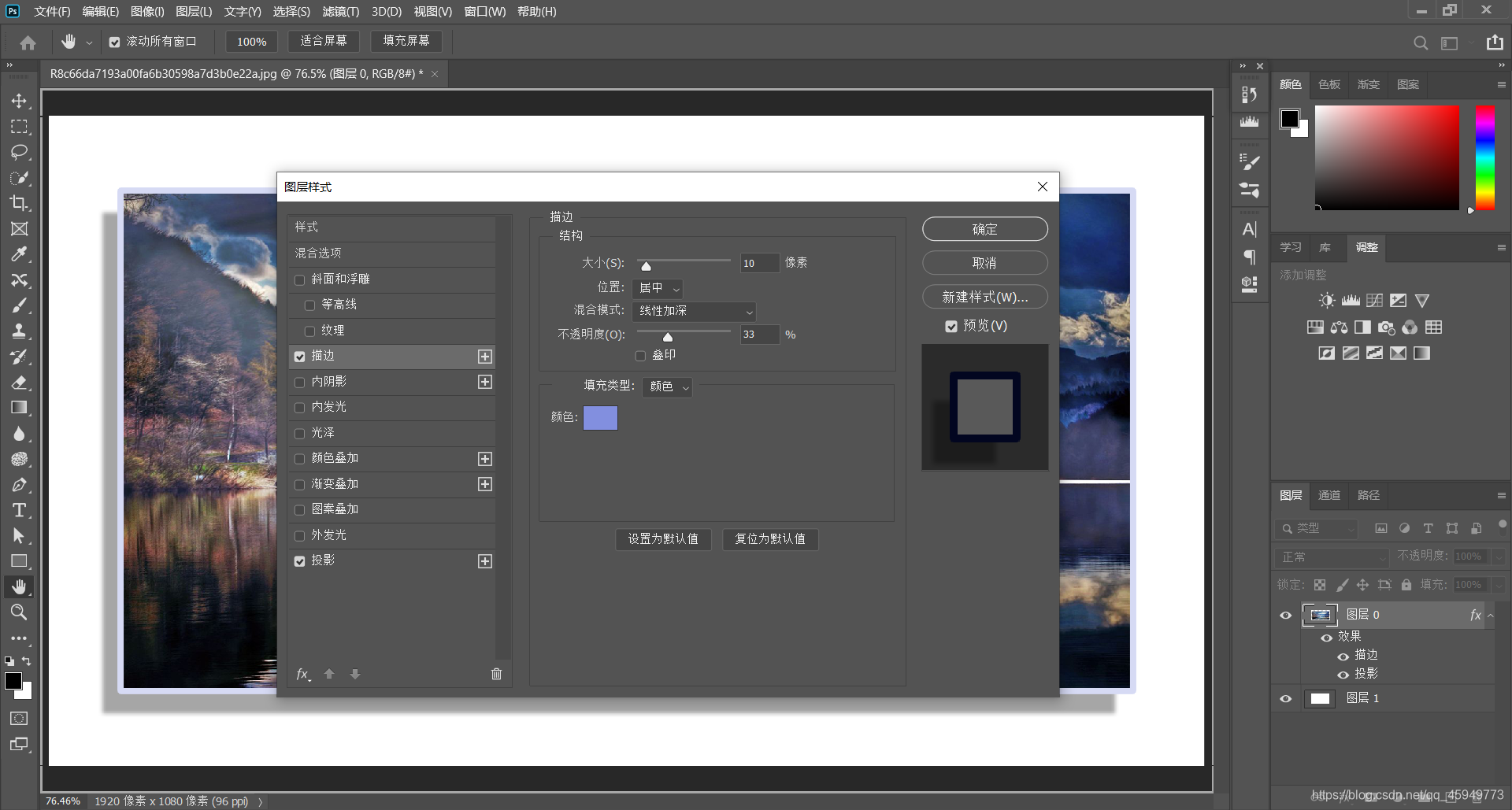The height and width of the screenshot is (810, 1512).
Task: Enable the 内发光 checkbox
Action: 299,408
